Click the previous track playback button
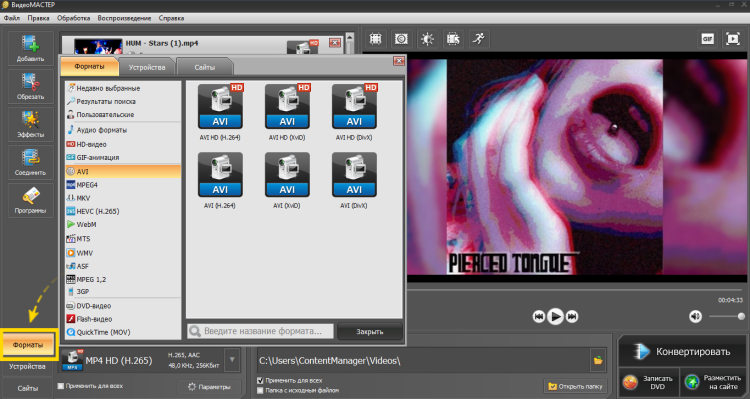 [539, 317]
